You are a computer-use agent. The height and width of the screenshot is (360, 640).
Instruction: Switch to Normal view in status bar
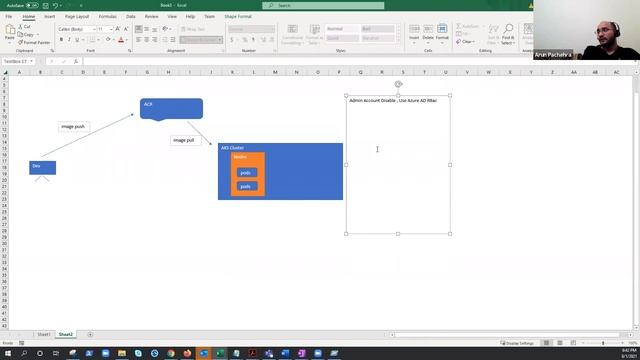click(546, 343)
